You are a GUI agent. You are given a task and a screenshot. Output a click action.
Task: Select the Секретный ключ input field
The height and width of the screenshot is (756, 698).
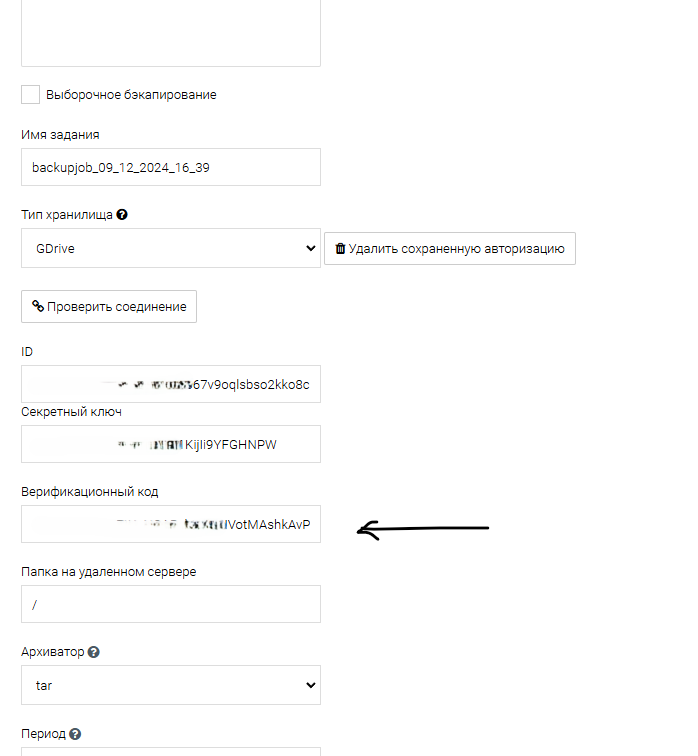point(170,444)
